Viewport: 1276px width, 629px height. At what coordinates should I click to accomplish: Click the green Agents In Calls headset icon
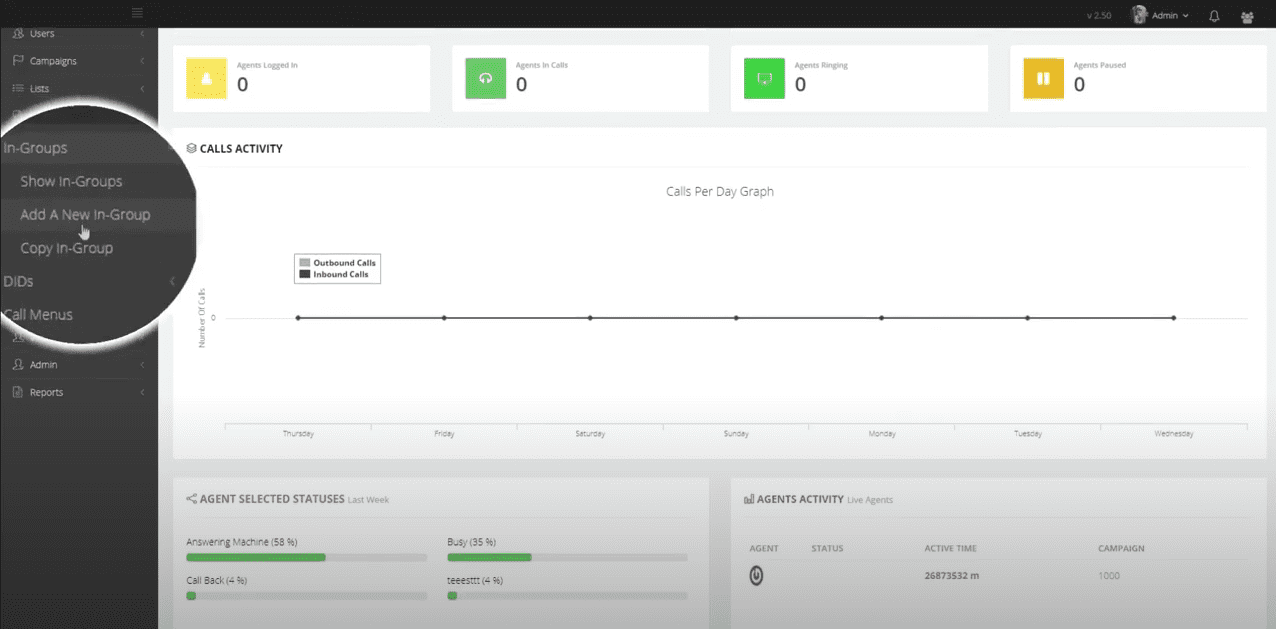point(486,79)
